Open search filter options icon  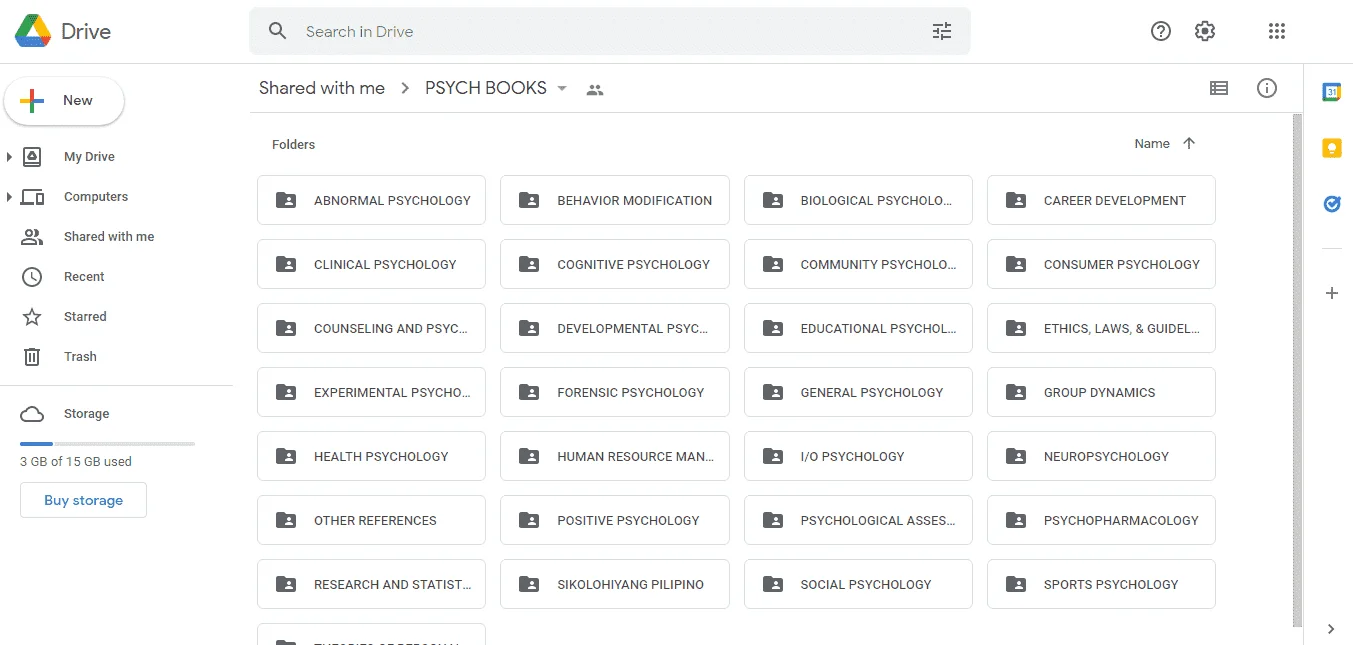click(x=942, y=31)
